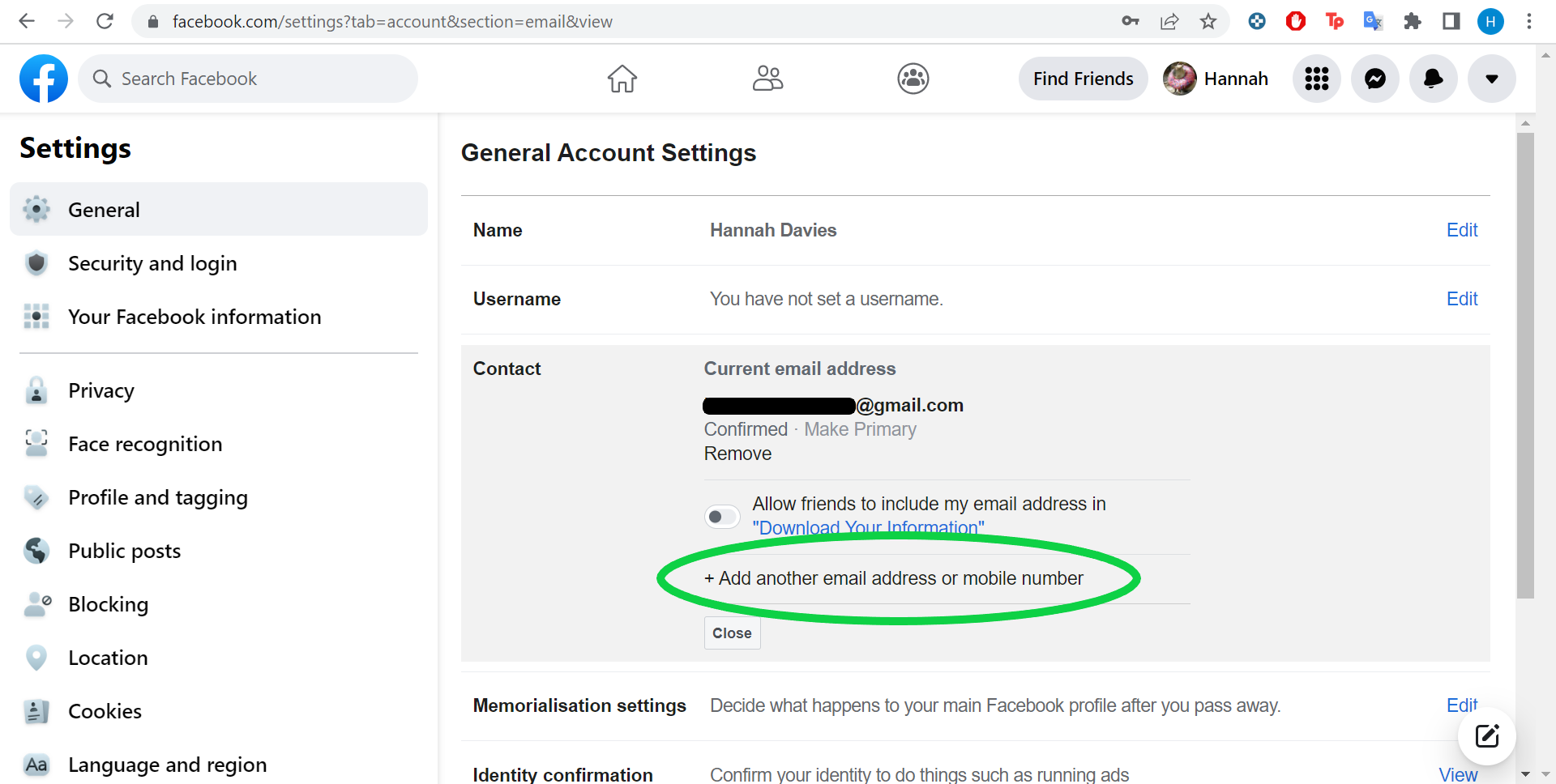Go back with the browser back arrow
Viewport: 1556px width, 784px height.
[x=27, y=21]
